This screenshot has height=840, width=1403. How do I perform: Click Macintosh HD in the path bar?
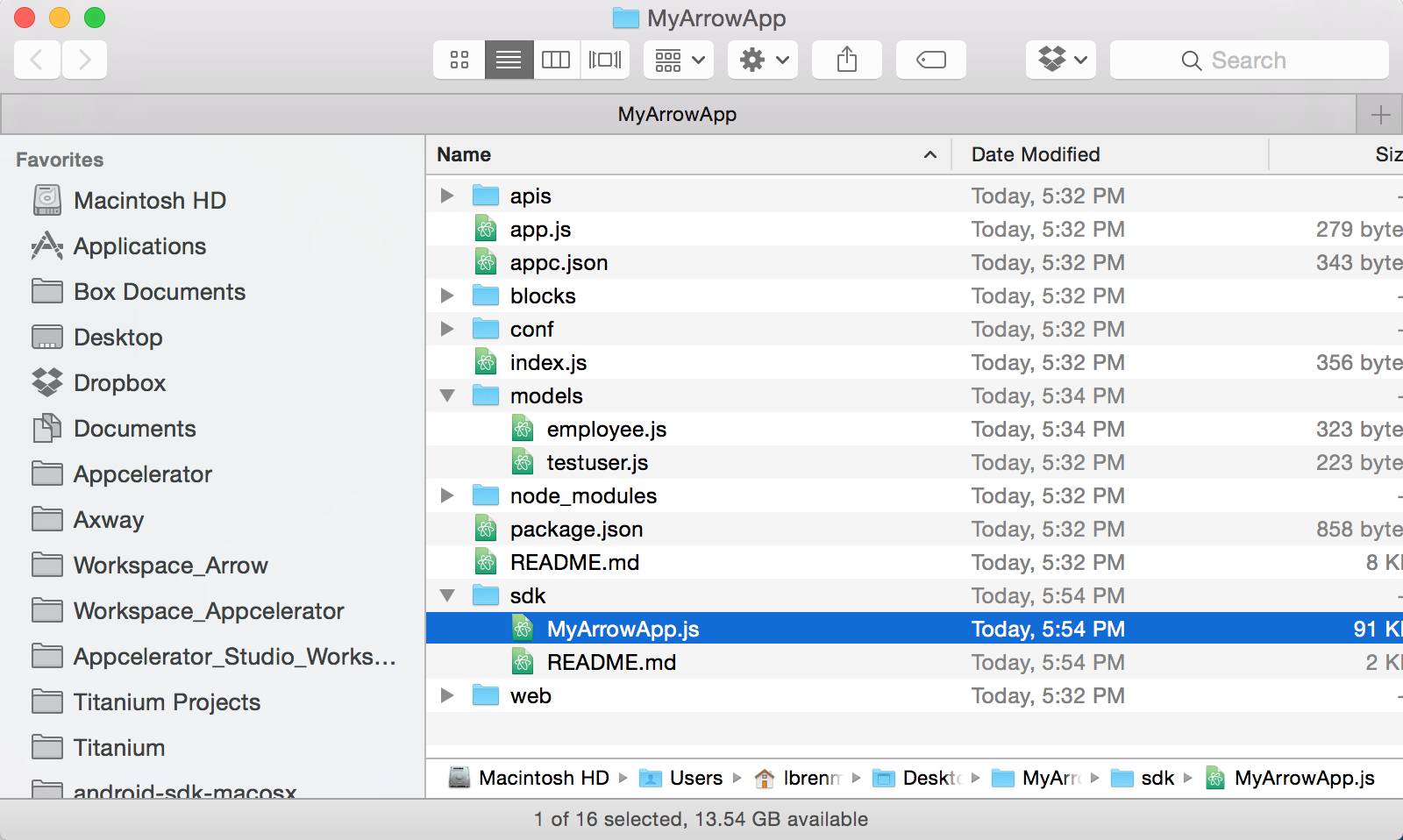point(529,778)
